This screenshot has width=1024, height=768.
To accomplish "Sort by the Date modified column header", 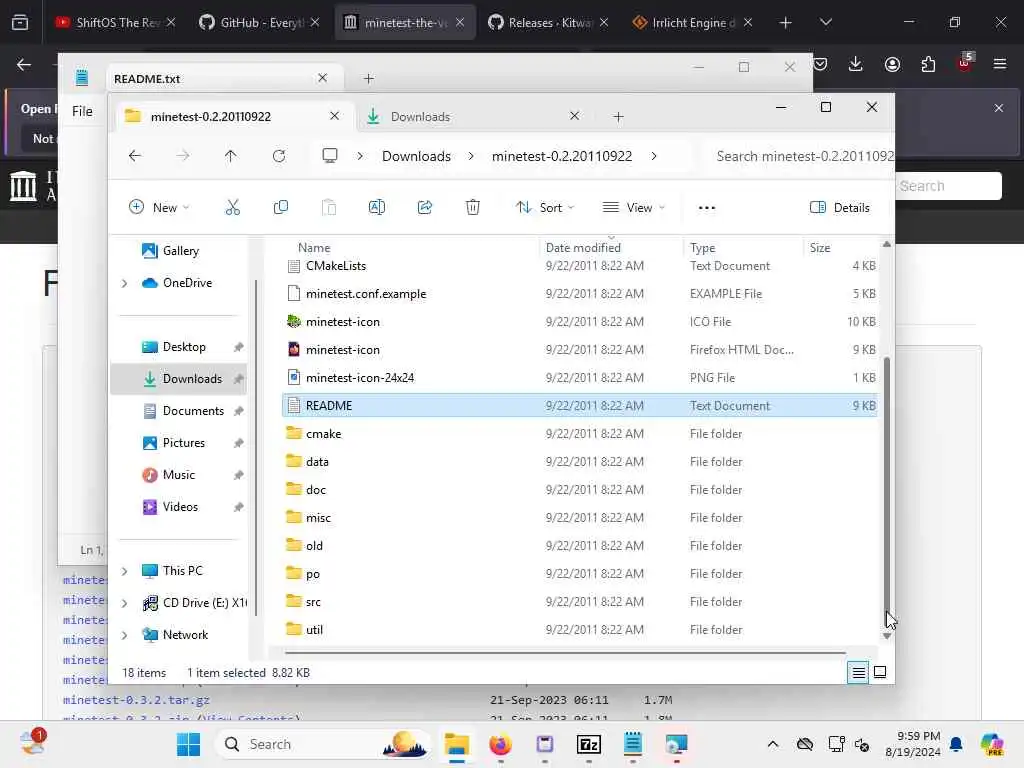I will click(583, 248).
